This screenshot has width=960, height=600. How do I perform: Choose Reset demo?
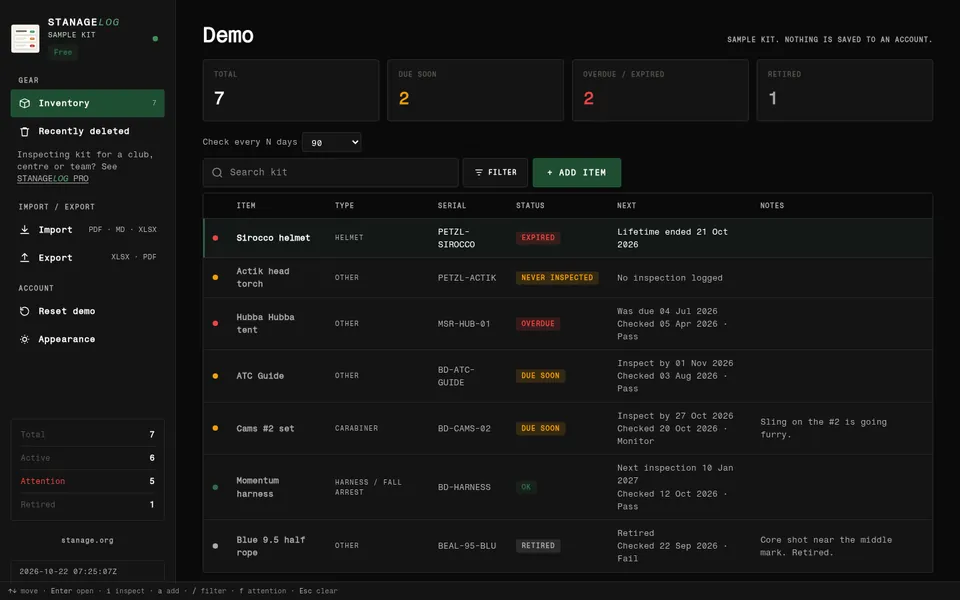point(88,311)
